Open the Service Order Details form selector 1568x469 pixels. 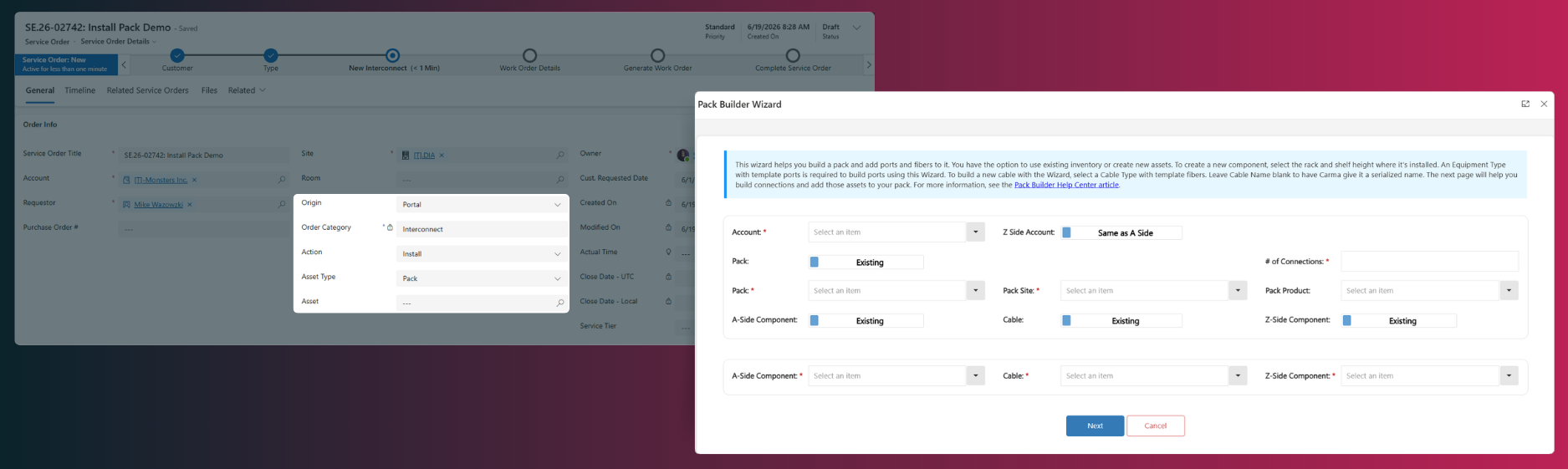click(118, 42)
